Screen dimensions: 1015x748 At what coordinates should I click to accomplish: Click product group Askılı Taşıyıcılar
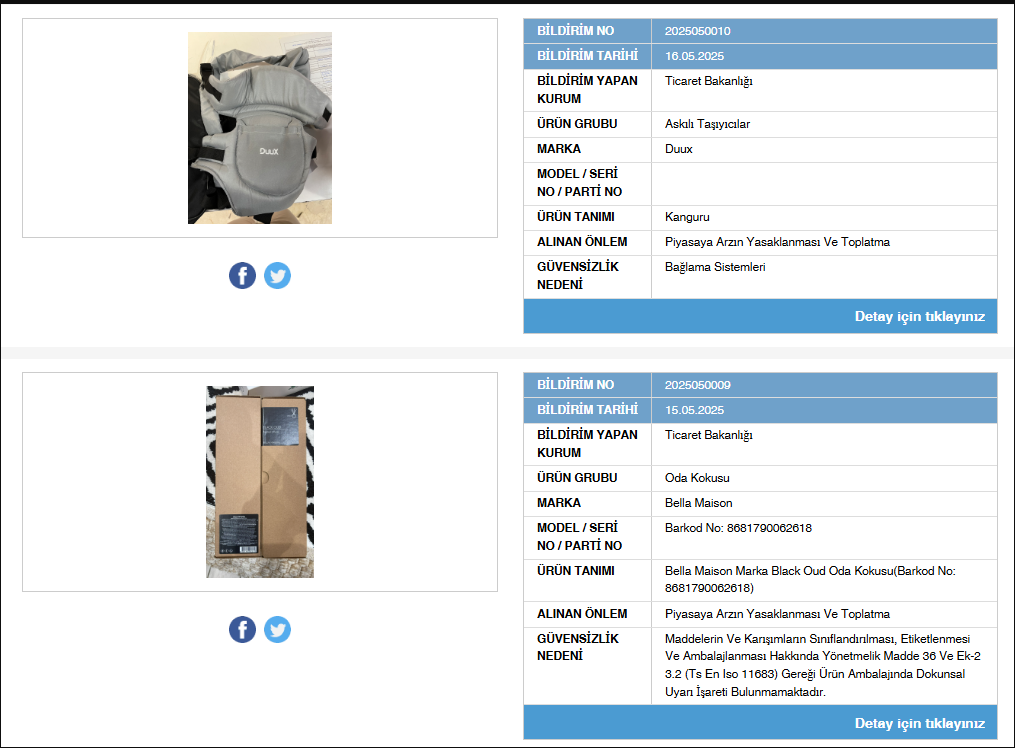click(707, 124)
